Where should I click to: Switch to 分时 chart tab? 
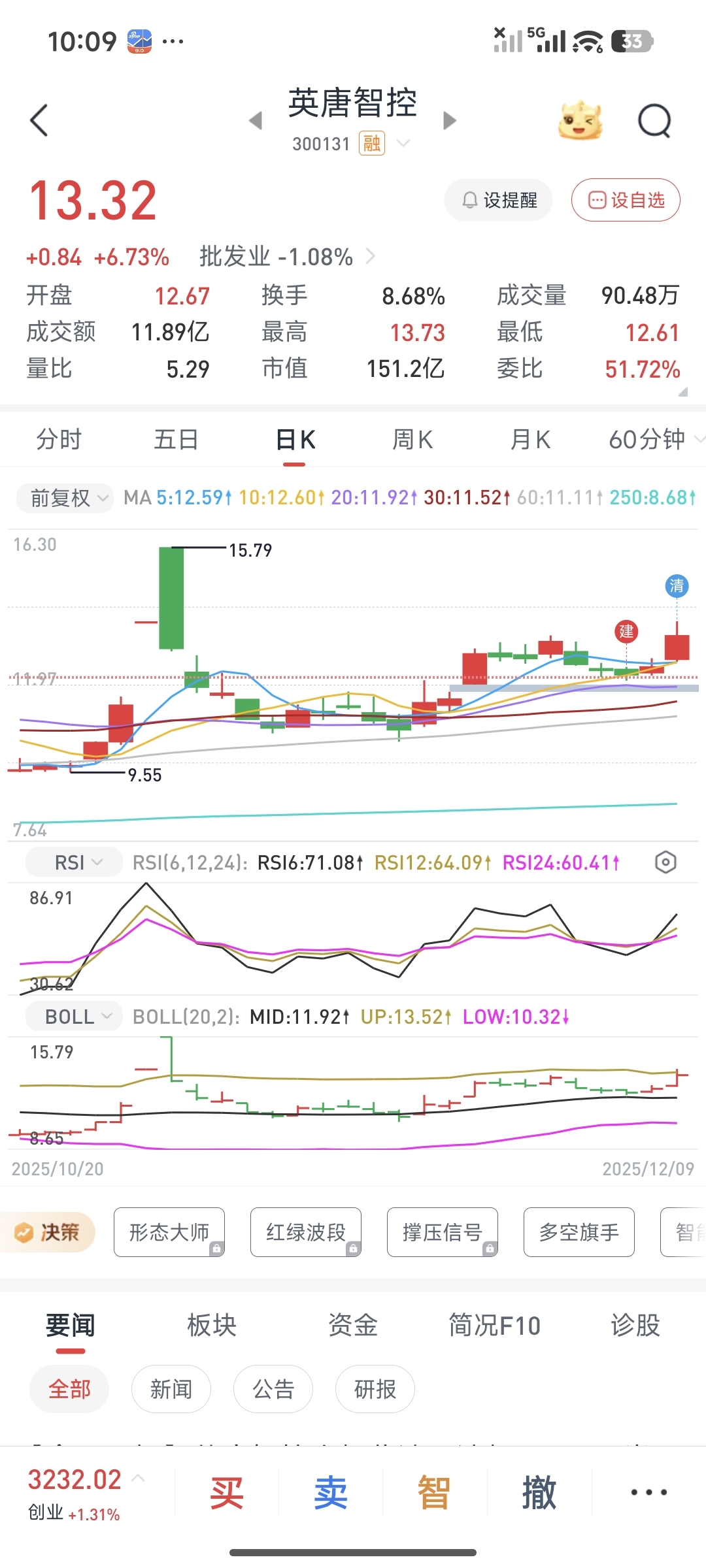[59, 440]
